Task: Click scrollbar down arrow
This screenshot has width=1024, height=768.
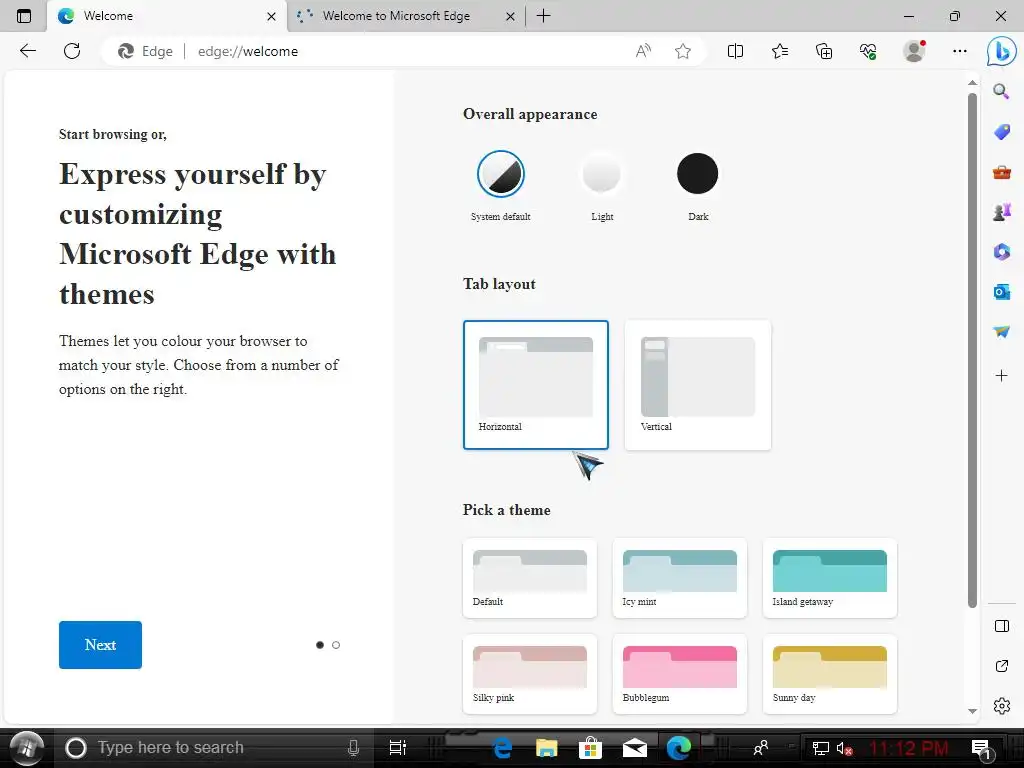Action: click(x=972, y=711)
